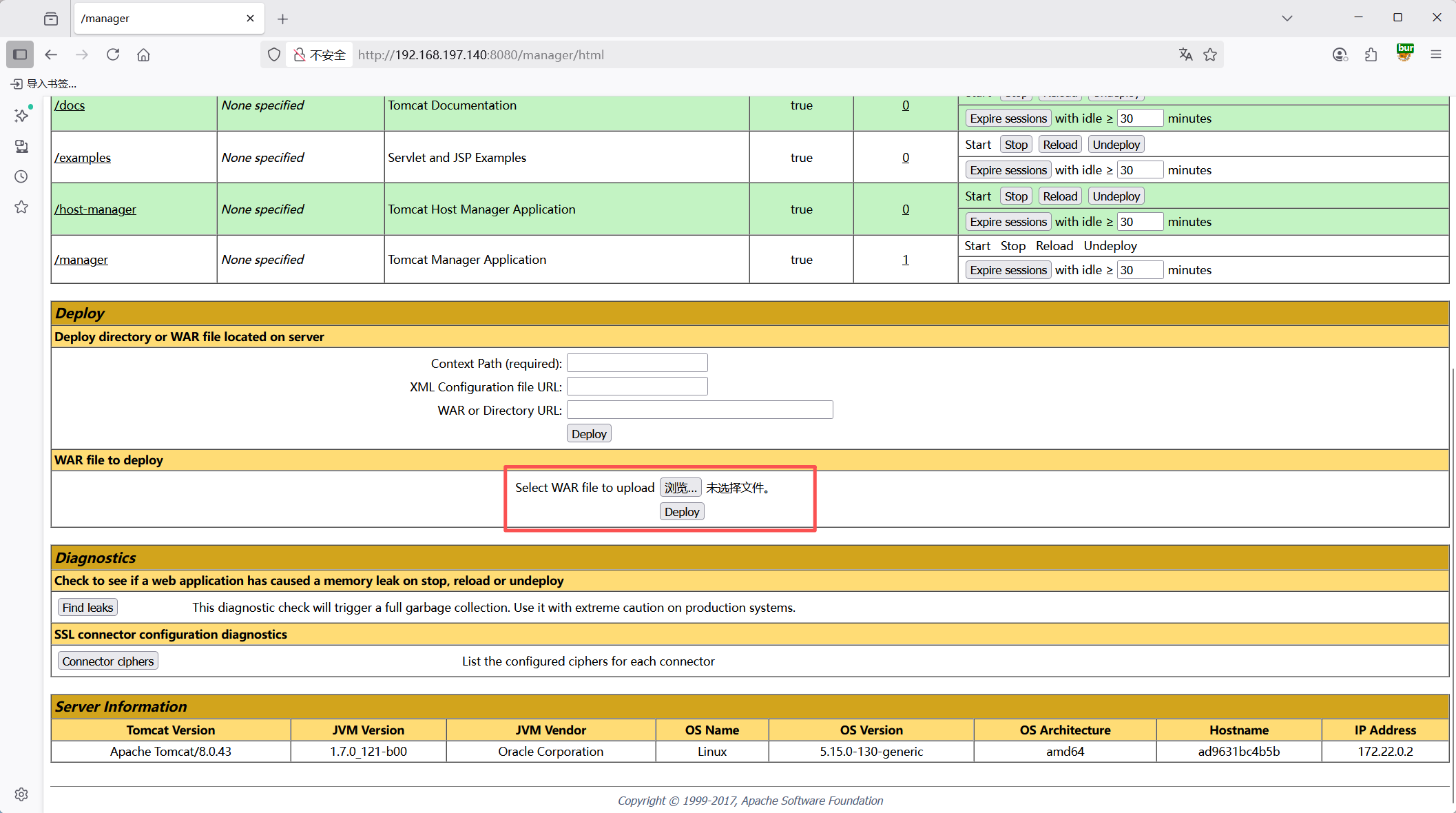The height and width of the screenshot is (813, 1456).
Task: Undeploy the /host-manager application
Action: click(x=1116, y=196)
